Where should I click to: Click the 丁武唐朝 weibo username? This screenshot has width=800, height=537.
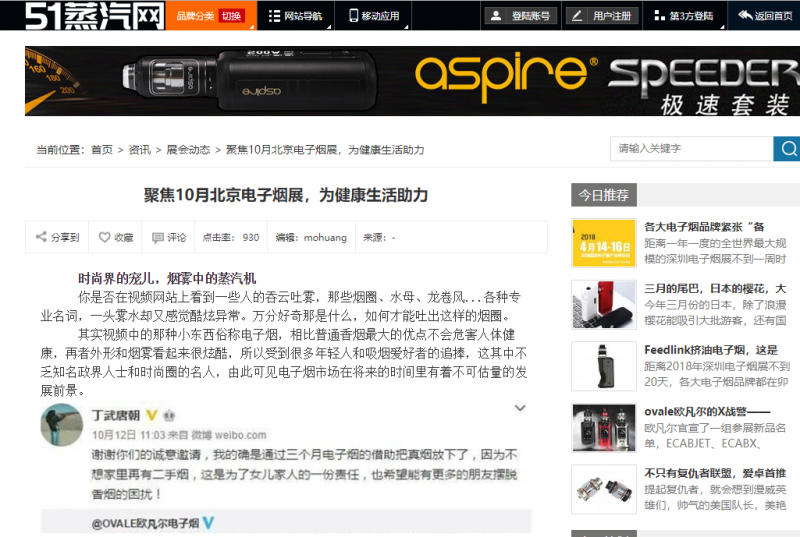click(116, 416)
